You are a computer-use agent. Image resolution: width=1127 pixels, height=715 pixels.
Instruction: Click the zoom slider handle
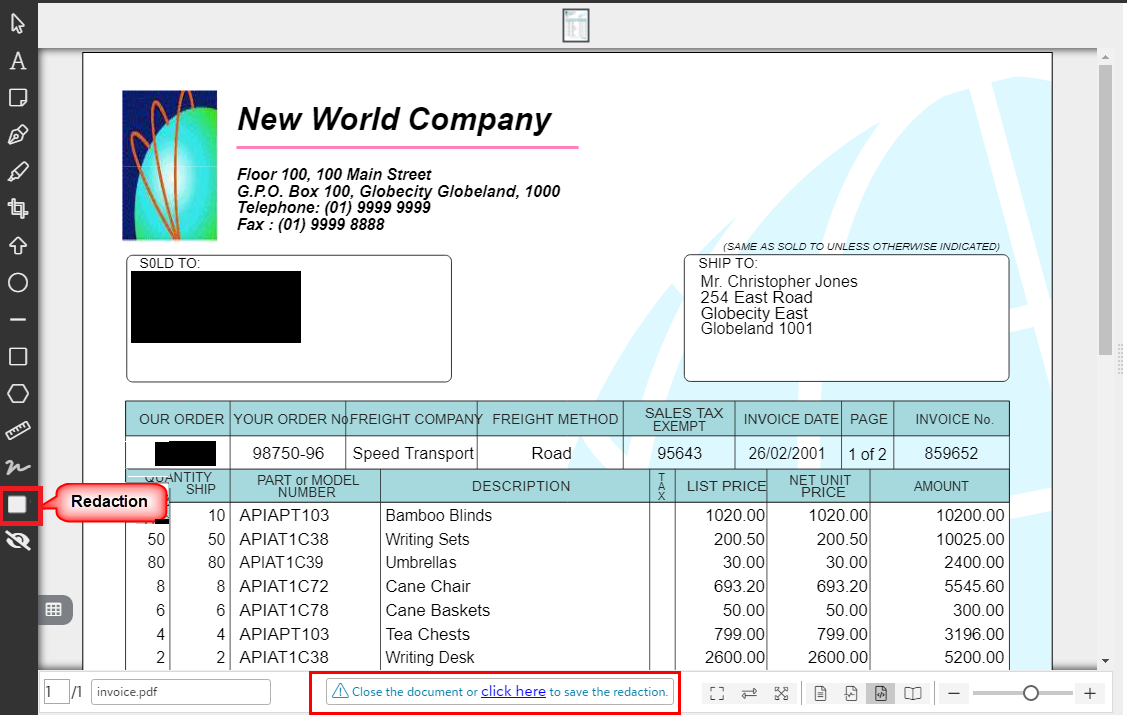[x=1030, y=693]
